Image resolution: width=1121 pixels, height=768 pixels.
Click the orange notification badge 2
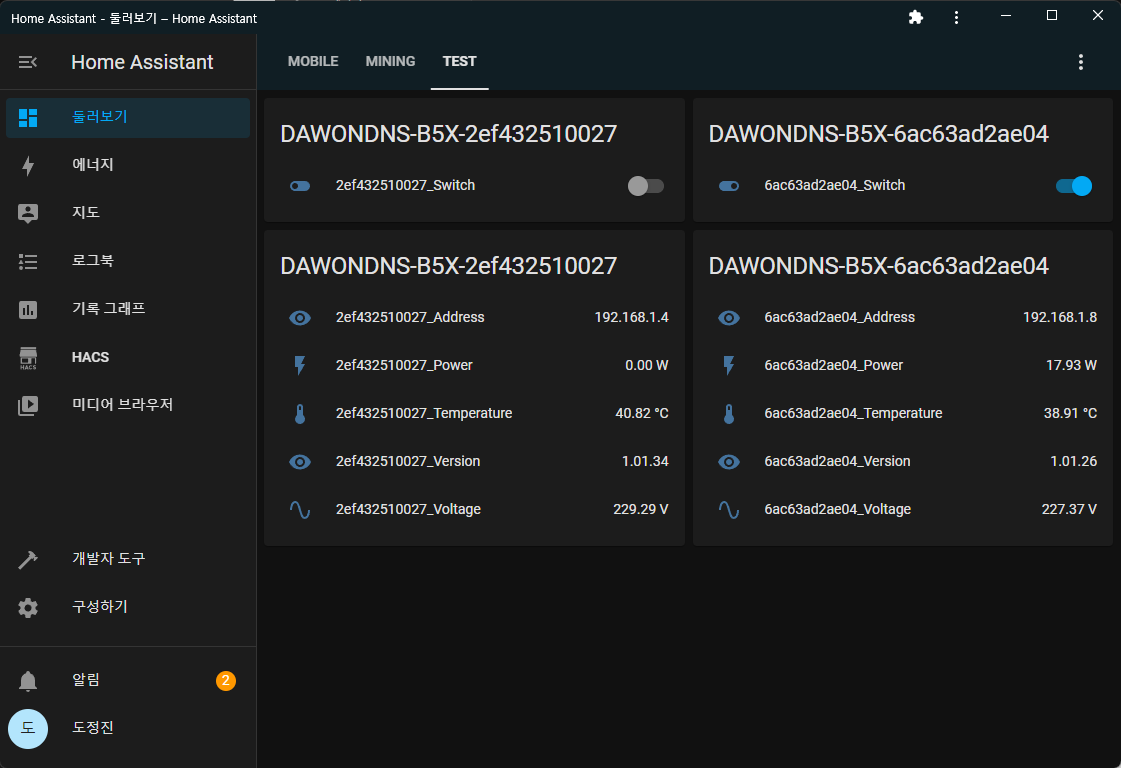pyautogui.click(x=226, y=681)
